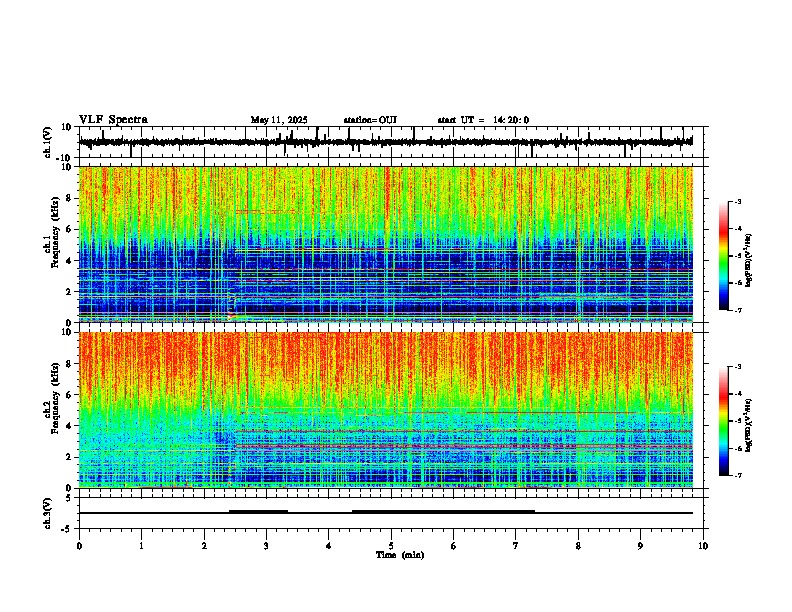The width and height of the screenshot is (792, 612).
Task: Click the "-7" tick on ch.2 colorbar
Action: pos(737,475)
